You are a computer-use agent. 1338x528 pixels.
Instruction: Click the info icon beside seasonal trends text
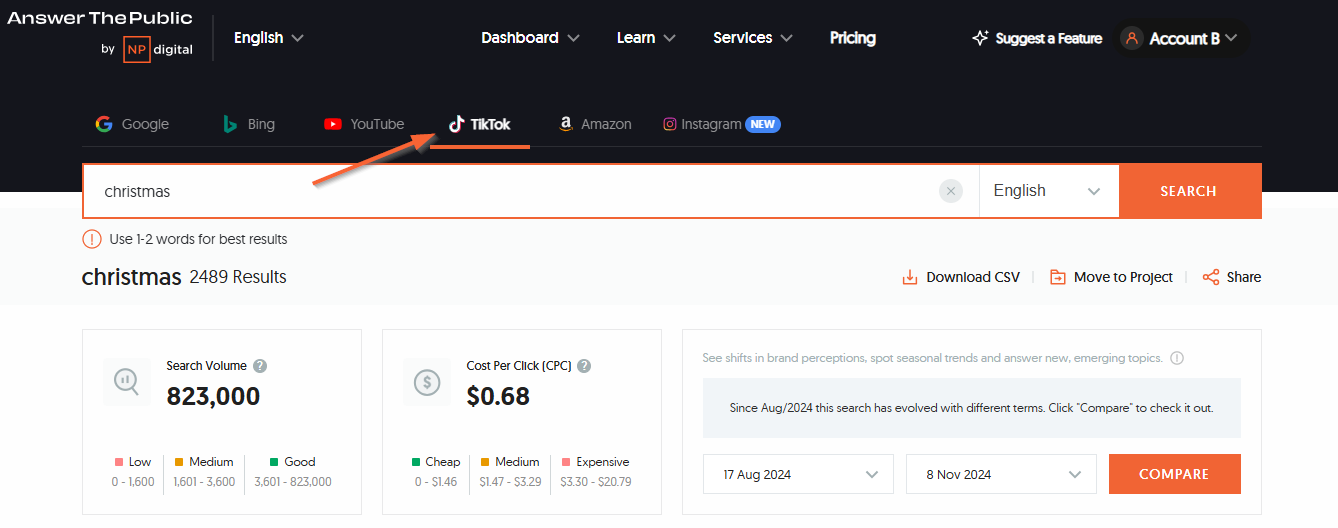[x=1177, y=358]
